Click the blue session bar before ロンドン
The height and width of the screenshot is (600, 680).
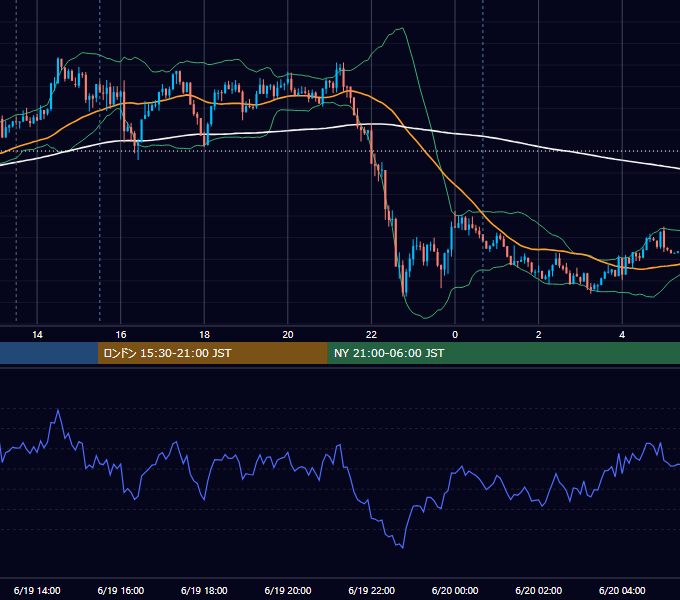pos(49,353)
